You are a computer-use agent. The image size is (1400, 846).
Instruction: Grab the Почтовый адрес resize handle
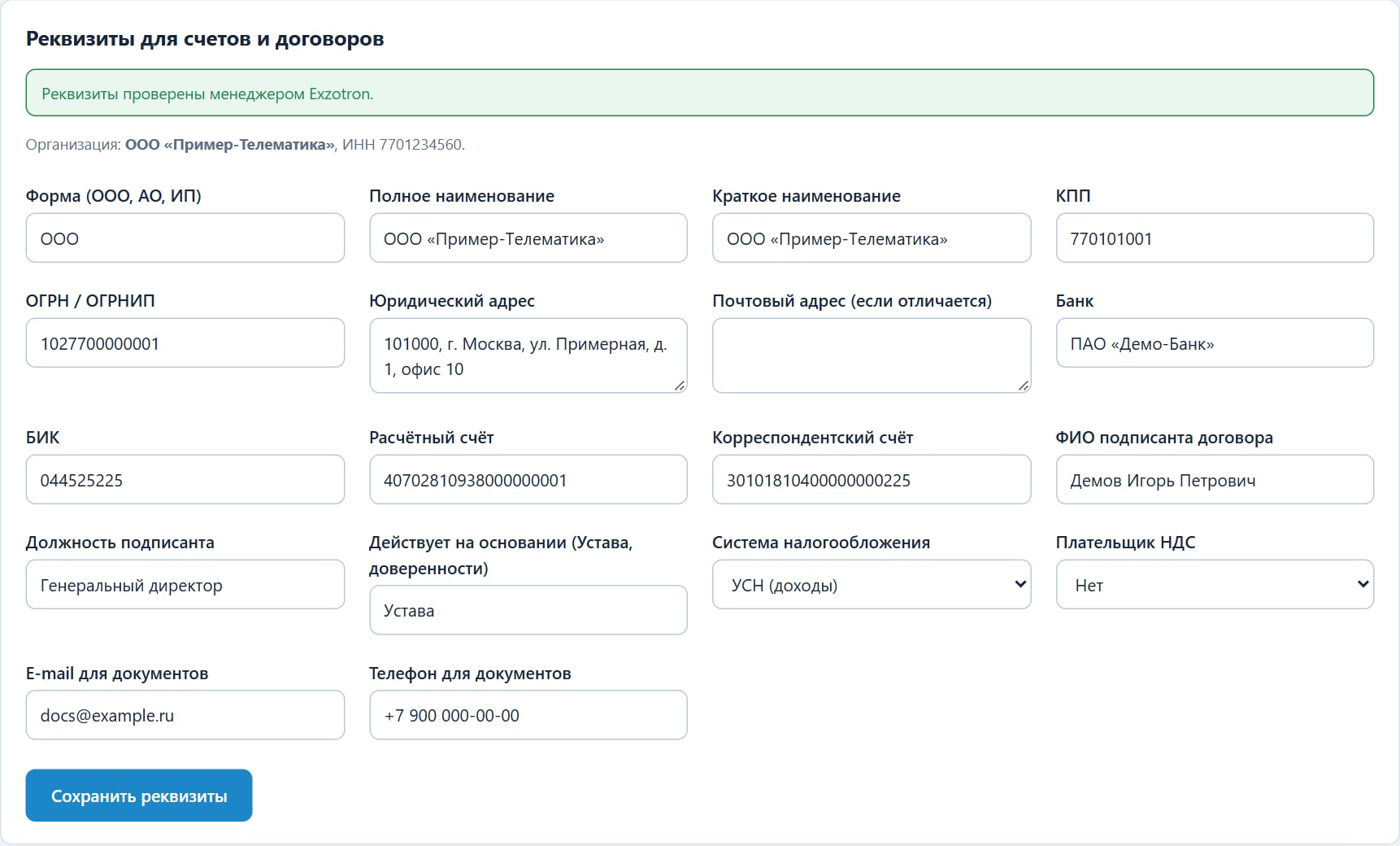pyautogui.click(x=1024, y=386)
